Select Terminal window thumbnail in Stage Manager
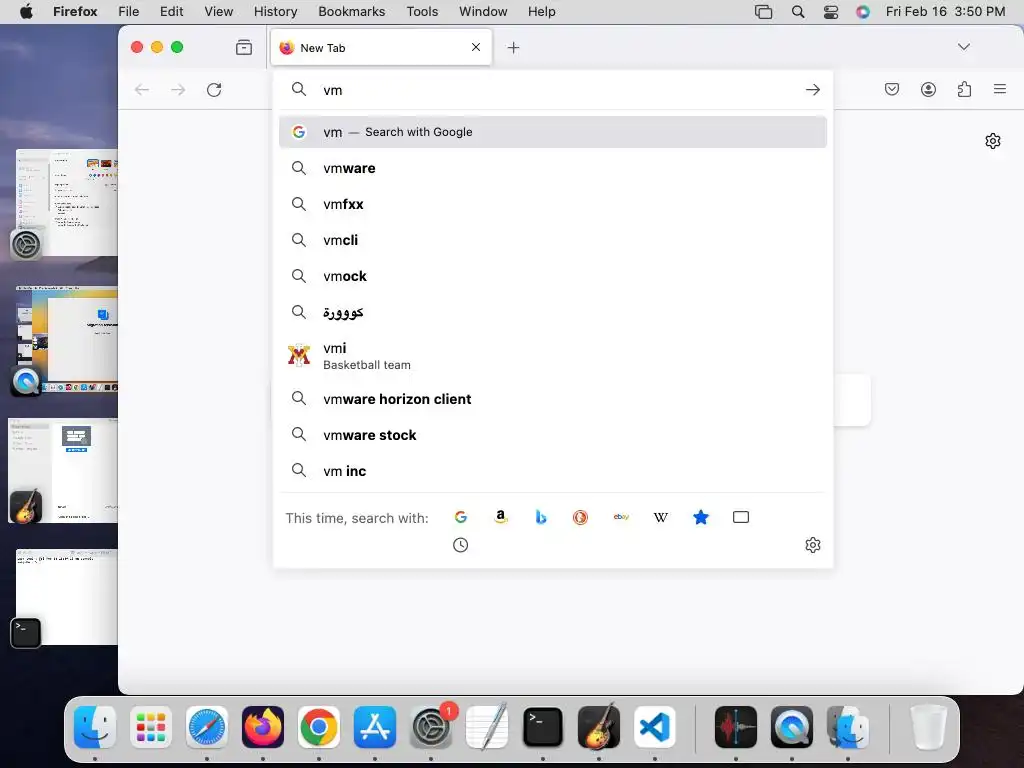The height and width of the screenshot is (768, 1024). click(67, 597)
